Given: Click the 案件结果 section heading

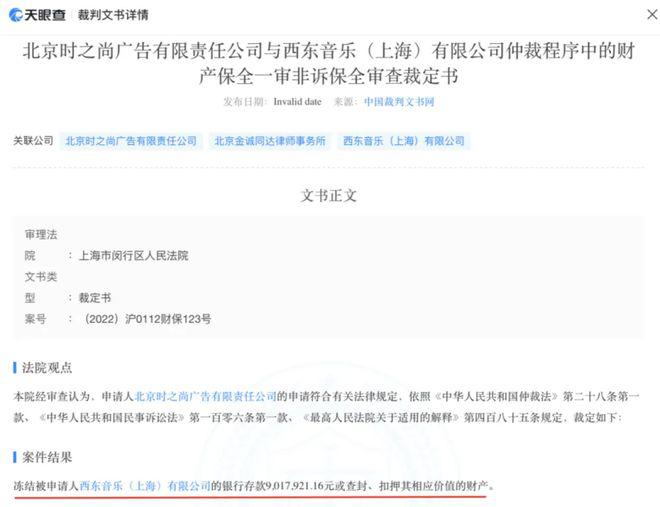Looking at the screenshot, I should coord(47,457).
